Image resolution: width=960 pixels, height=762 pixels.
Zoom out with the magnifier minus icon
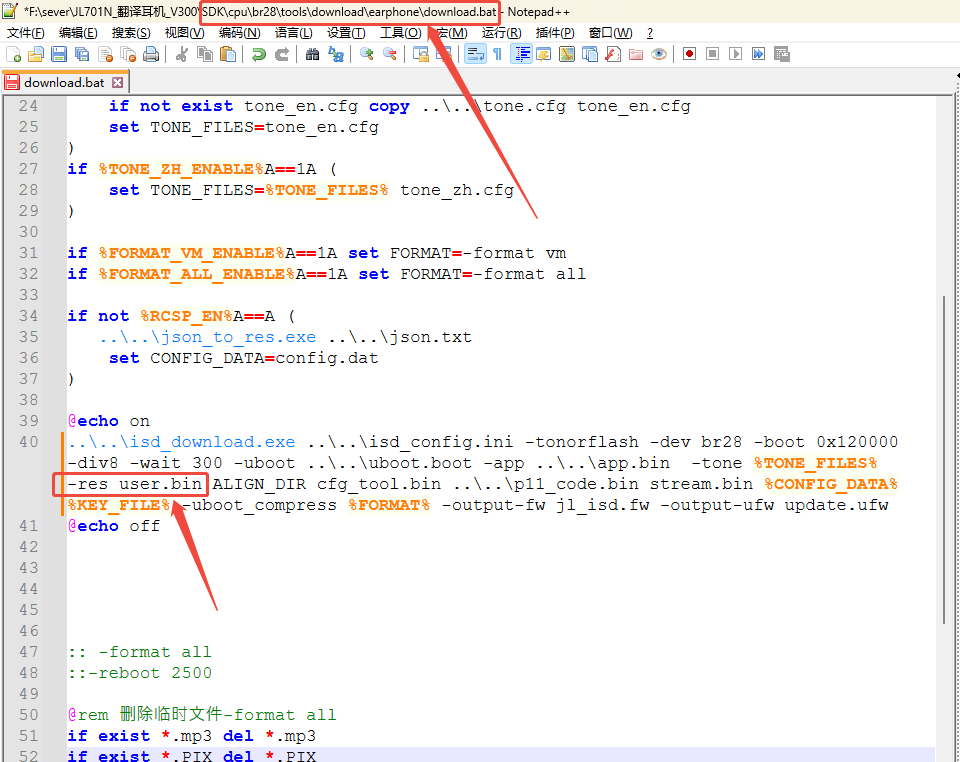pyautogui.click(x=389, y=54)
